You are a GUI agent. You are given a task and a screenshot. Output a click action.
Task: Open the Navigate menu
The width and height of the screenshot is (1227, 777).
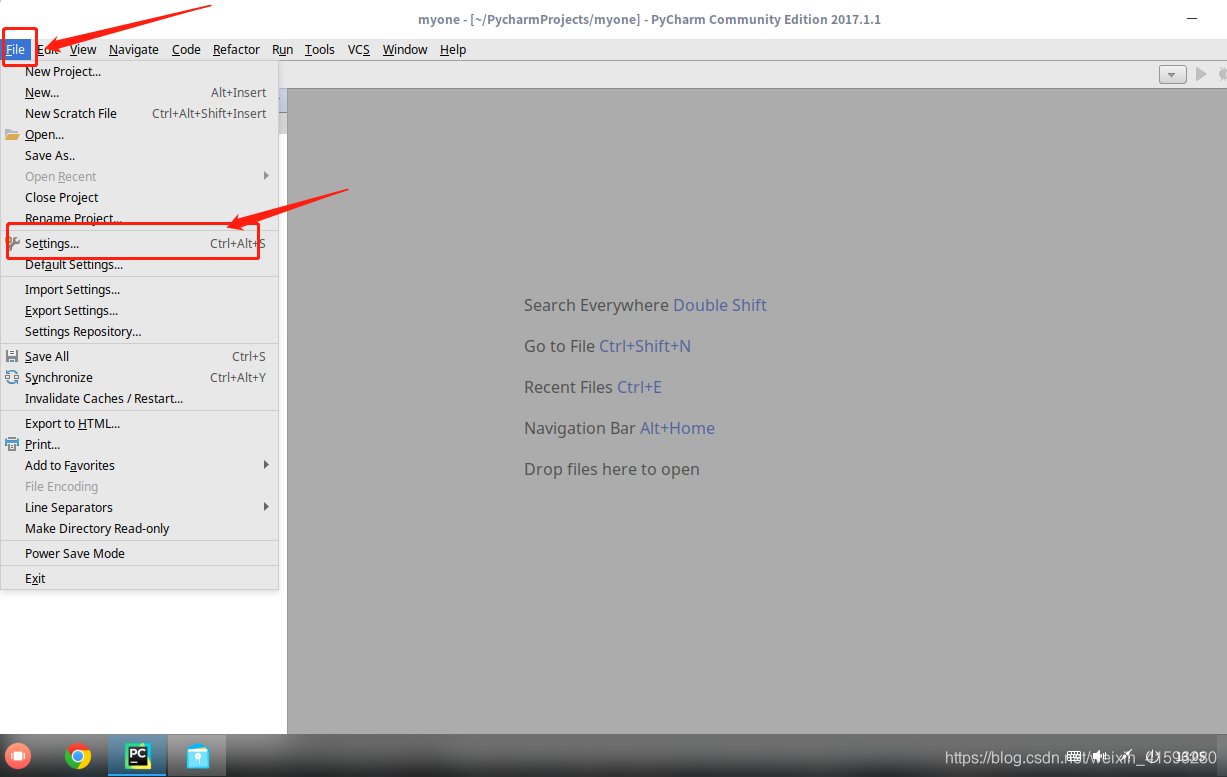(x=134, y=49)
